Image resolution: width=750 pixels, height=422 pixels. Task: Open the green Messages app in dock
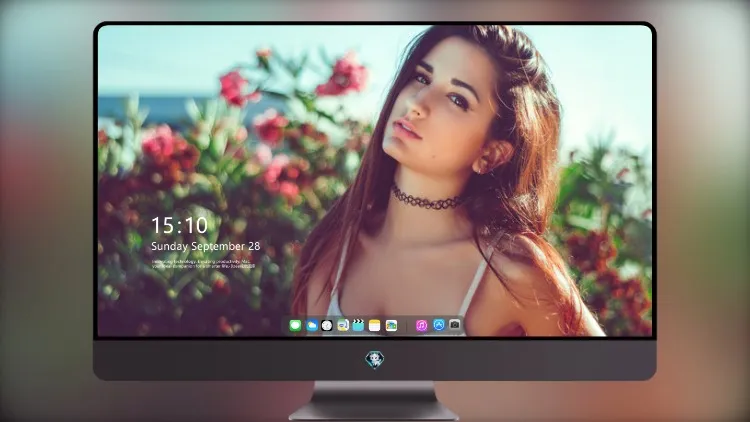pos(295,326)
